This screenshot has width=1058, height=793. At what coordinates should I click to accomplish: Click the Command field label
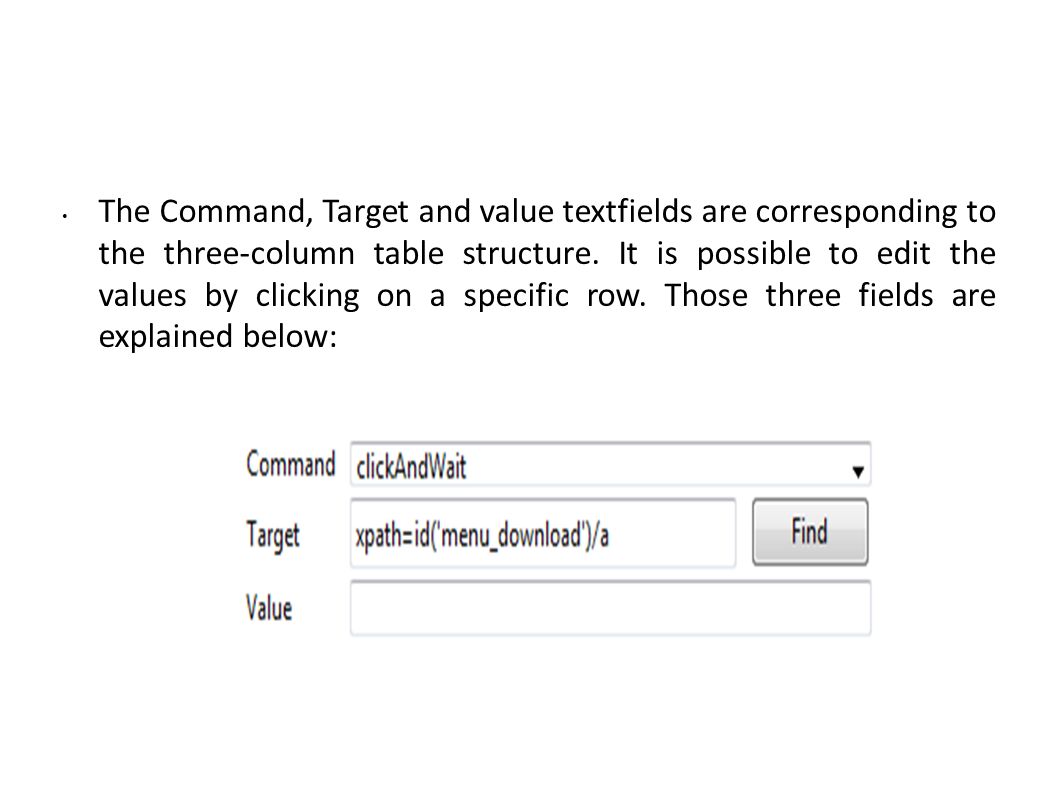[290, 464]
